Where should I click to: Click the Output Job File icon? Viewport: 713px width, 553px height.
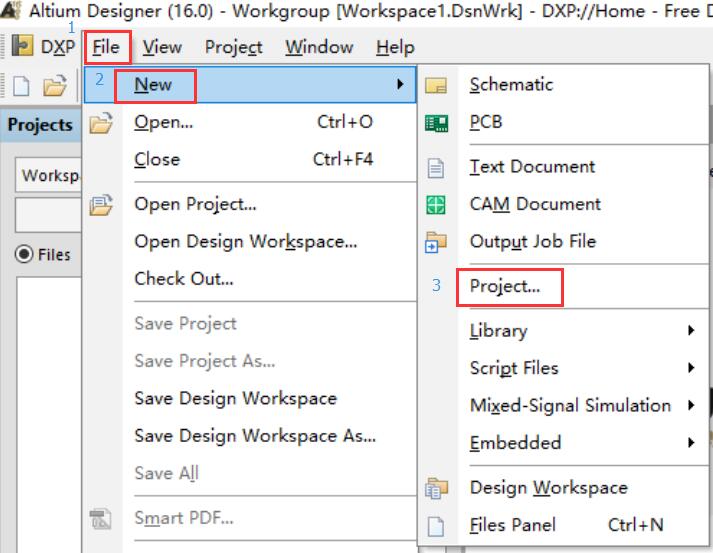coord(436,241)
